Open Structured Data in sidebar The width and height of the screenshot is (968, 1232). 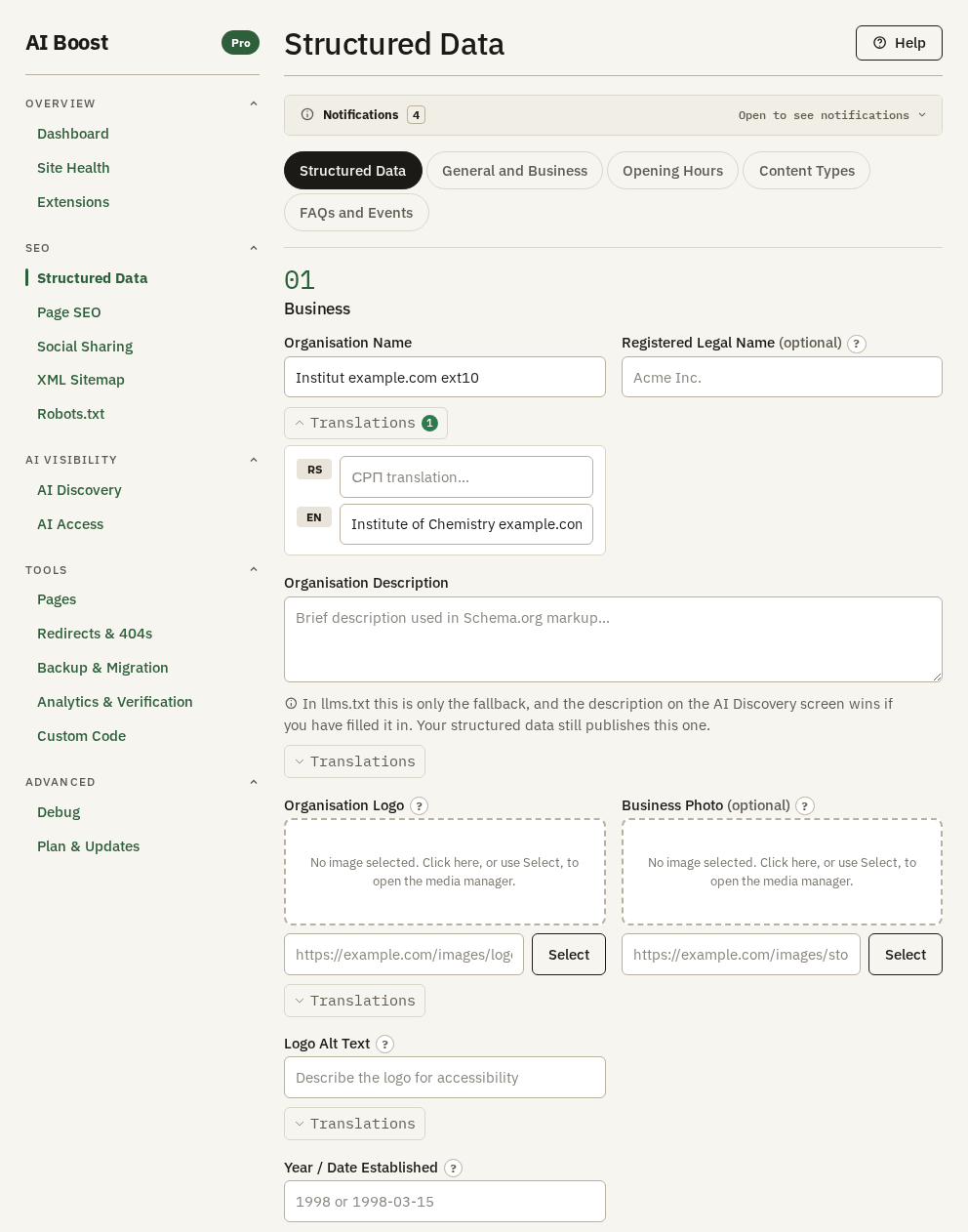click(x=93, y=278)
